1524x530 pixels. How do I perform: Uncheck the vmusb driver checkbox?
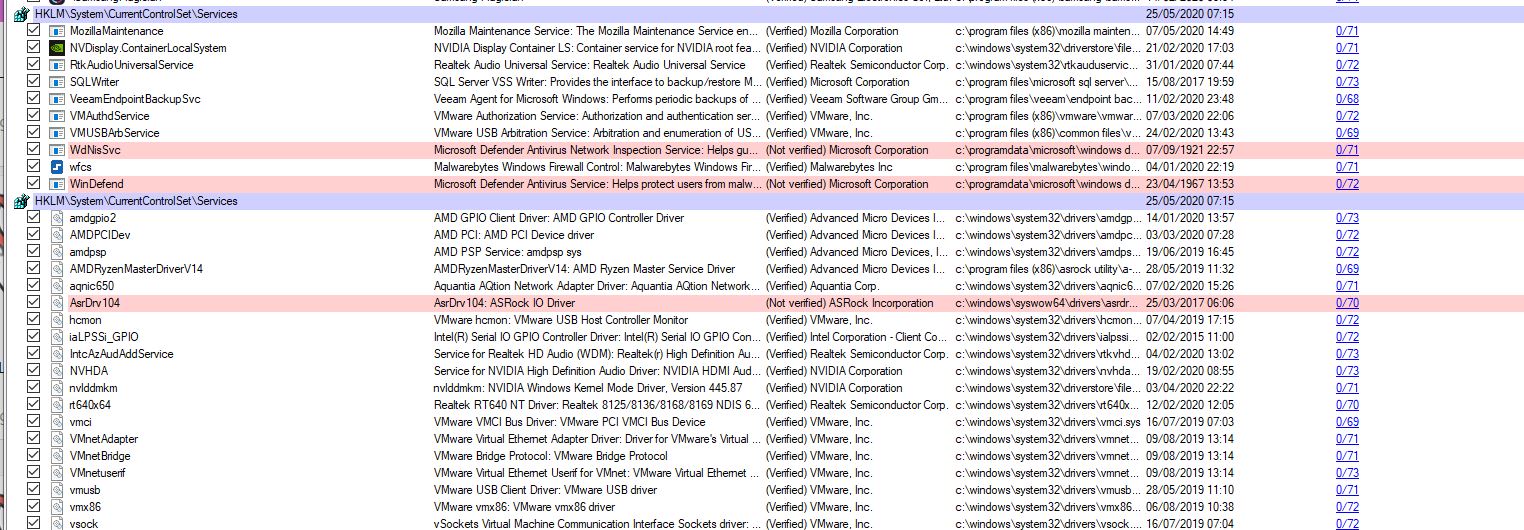pyautogui.click(x=33, y=490)
